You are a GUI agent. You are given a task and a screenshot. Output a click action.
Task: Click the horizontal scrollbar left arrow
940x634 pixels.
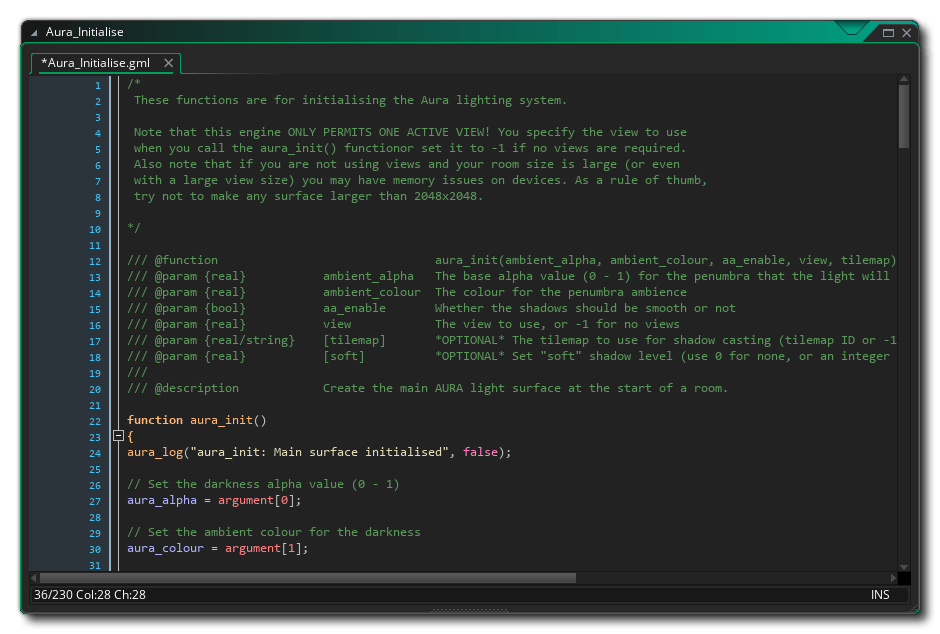click(34, 578)
